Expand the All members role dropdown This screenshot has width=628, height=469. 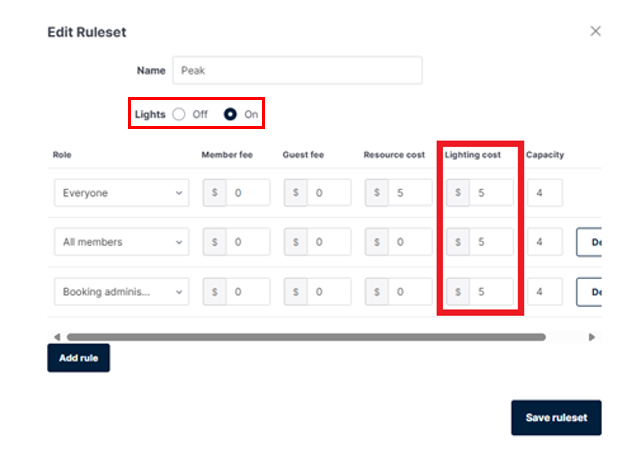[121, 242]
